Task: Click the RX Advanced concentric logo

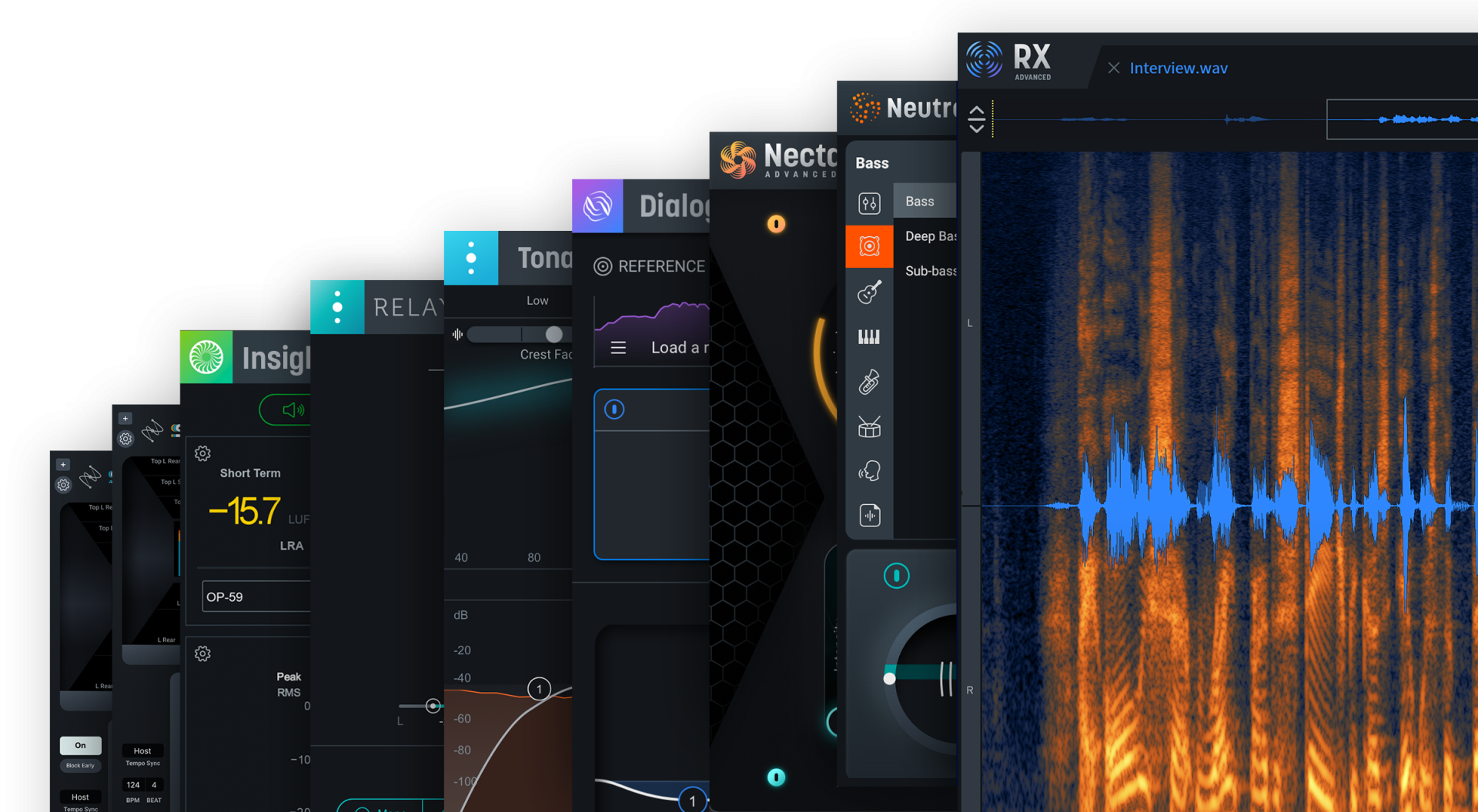Action: coord(985,60)
